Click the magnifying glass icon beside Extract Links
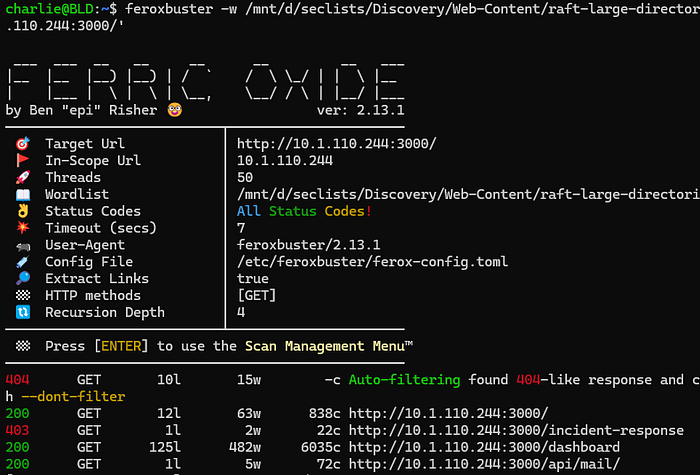This screenshot has height=475, width=700. click(x=23, y=279)
